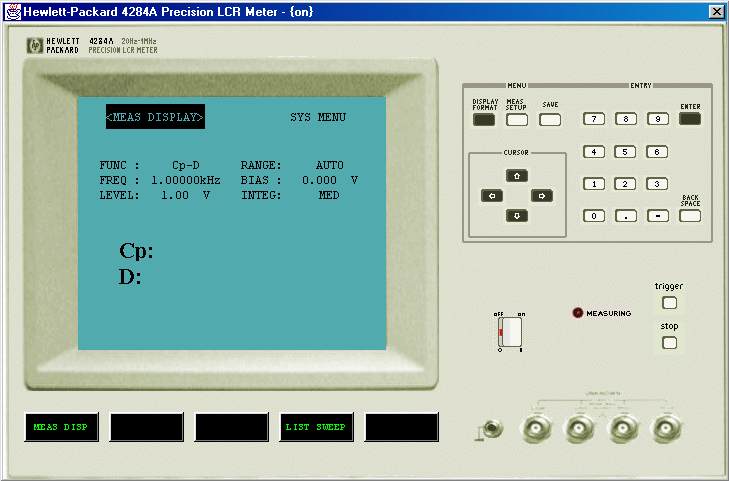Toggle the off/on power switch
The height and width of the screenshot is (481, 729).
tap(510, 332)
